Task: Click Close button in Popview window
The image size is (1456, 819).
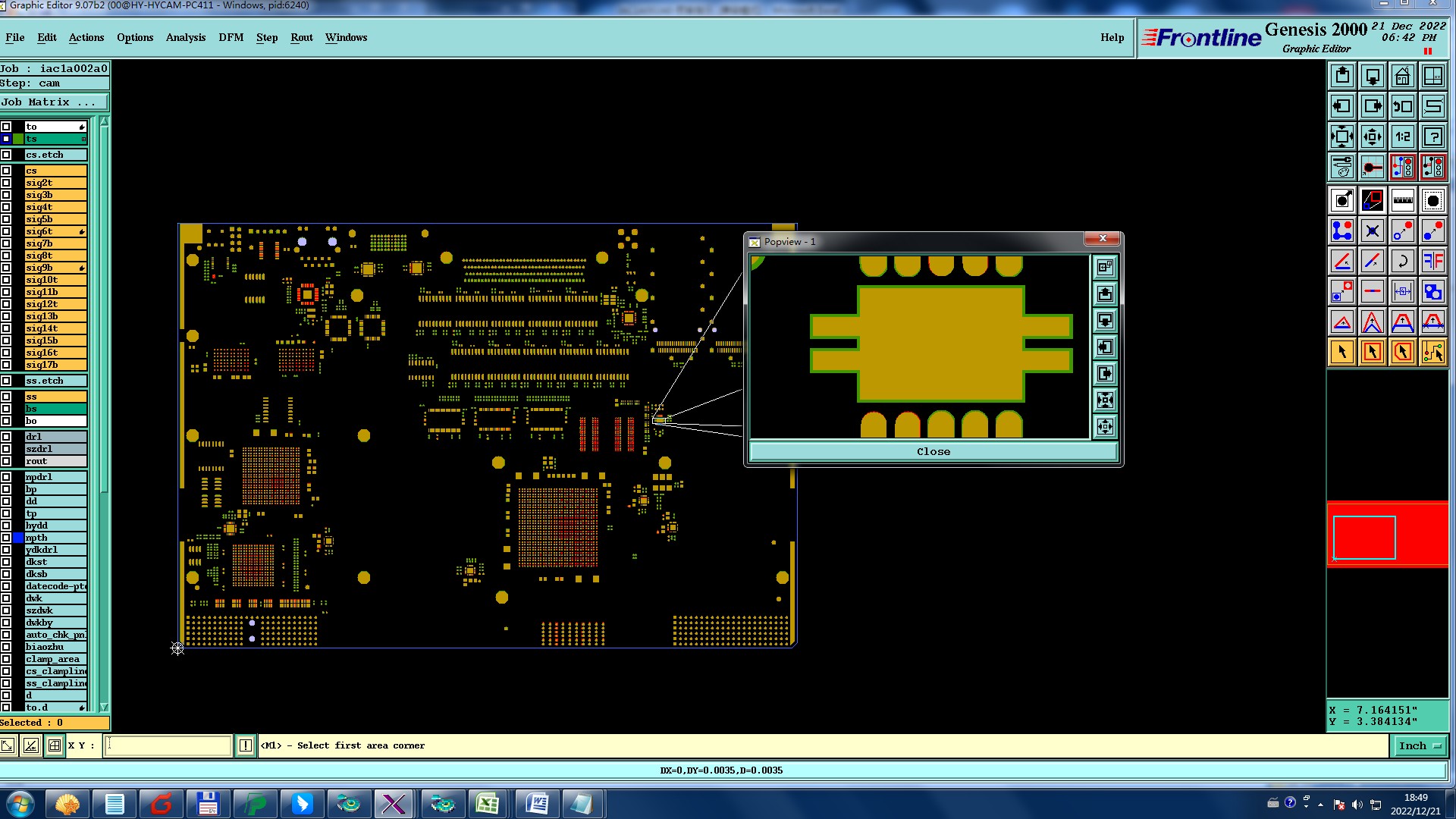Action: pyautogui.click(x=934, y=451)
